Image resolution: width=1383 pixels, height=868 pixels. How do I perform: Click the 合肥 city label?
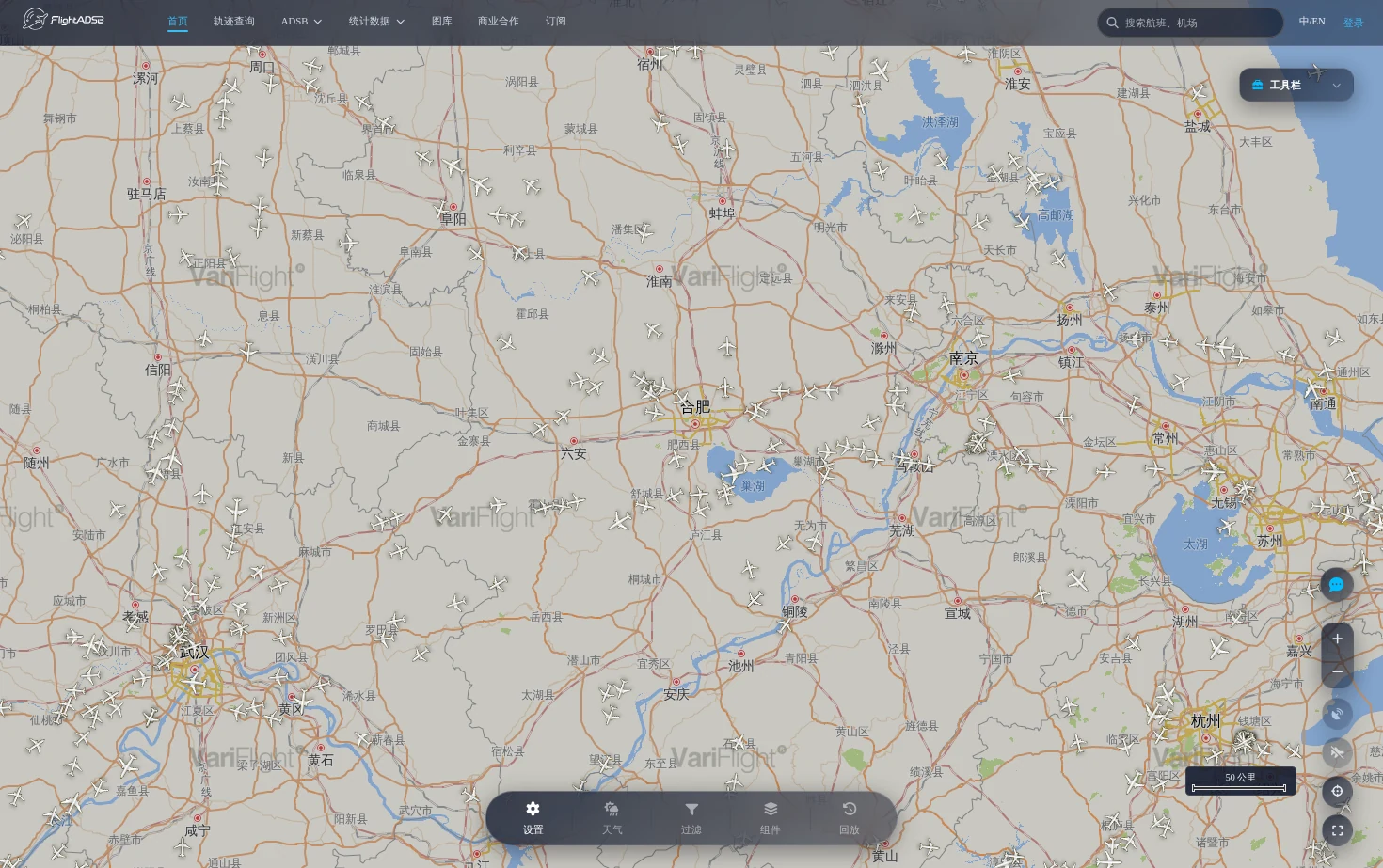tap(695, 407)
